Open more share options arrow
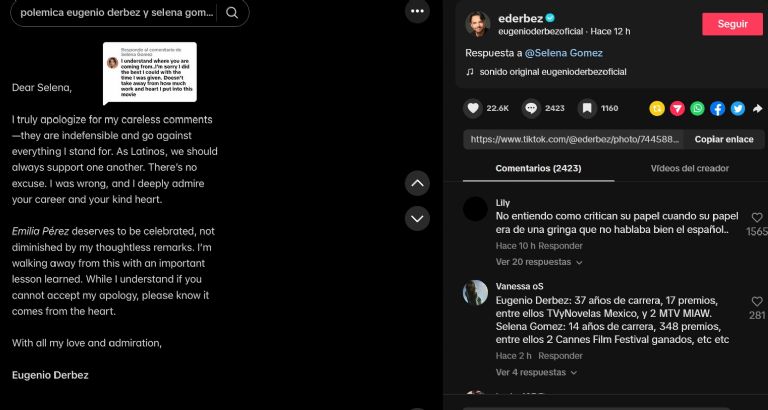Image resolution: width=768 pixels, height=410 pixels. coord(757,108)
